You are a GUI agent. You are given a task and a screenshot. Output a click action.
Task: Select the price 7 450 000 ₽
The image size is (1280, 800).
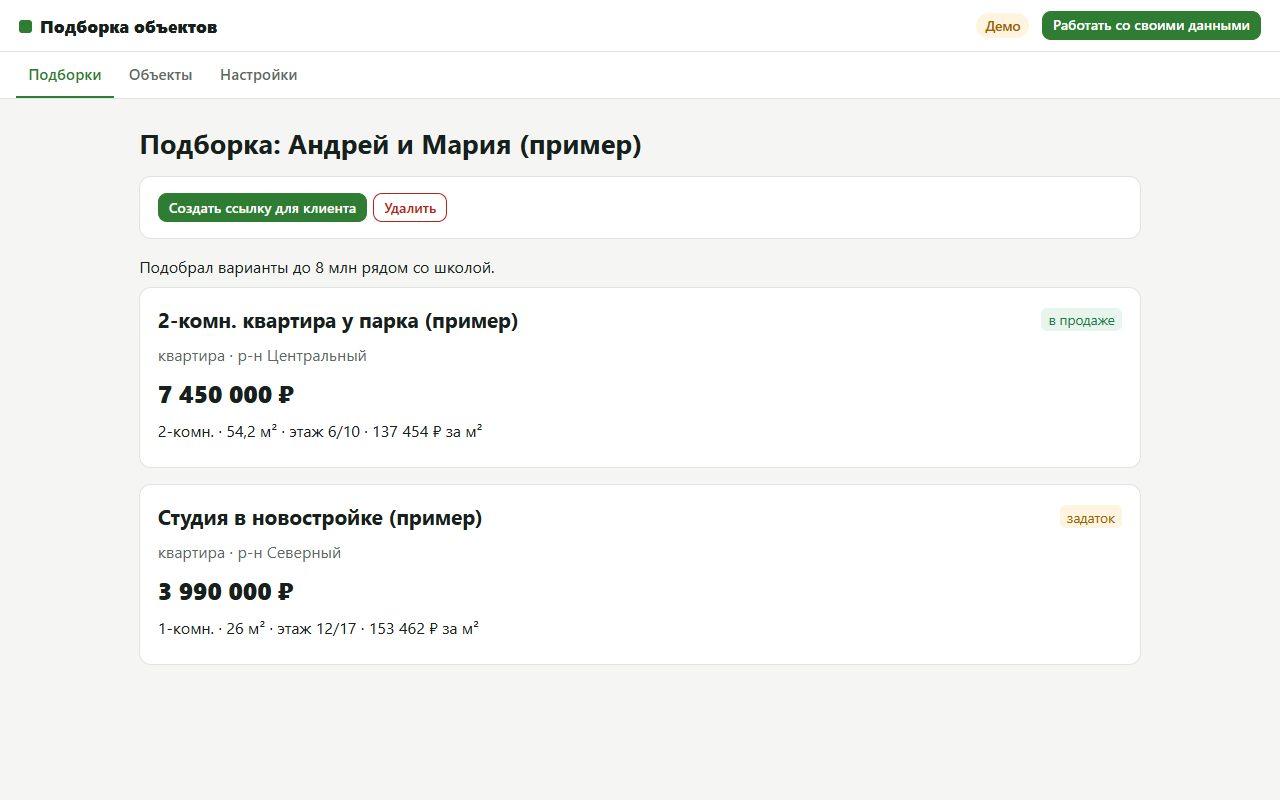(226, 395)
